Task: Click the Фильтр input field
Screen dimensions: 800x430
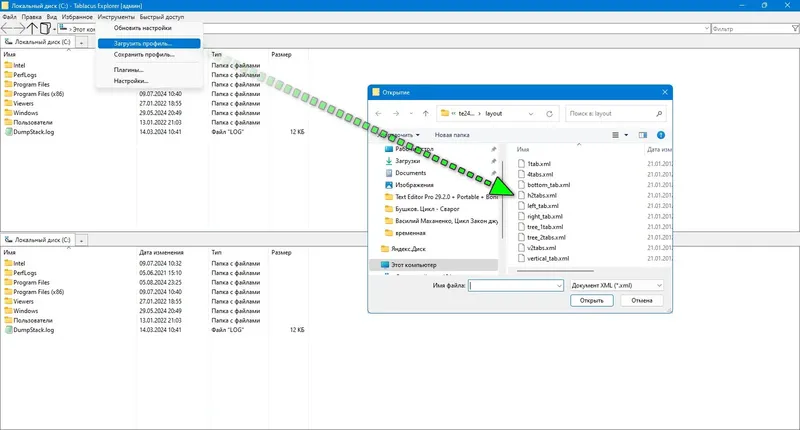Action: (751, 29)
